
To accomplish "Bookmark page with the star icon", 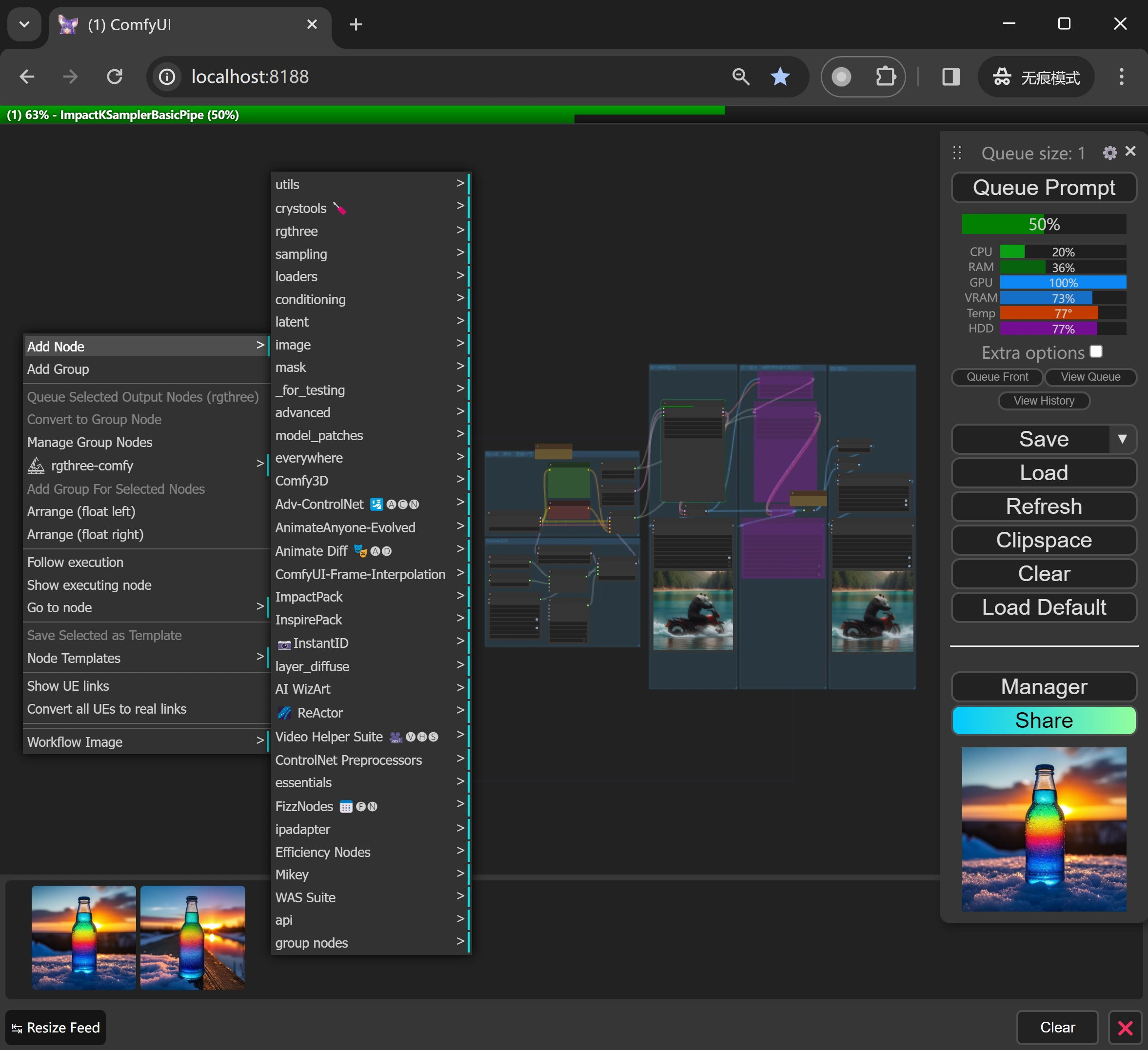I will tap(780, 76).
